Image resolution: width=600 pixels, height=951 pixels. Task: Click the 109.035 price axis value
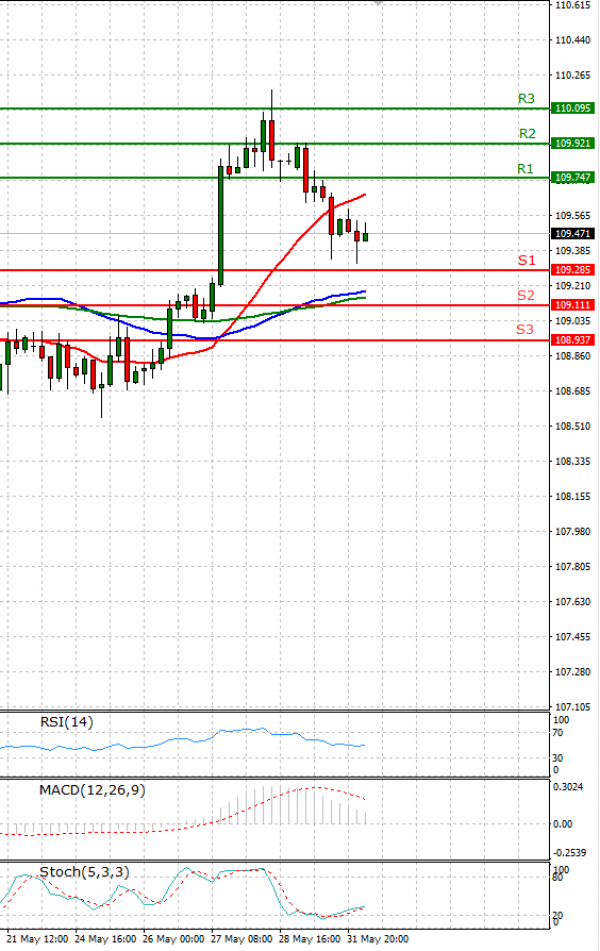pyautogui.click(x=573, y=321)
